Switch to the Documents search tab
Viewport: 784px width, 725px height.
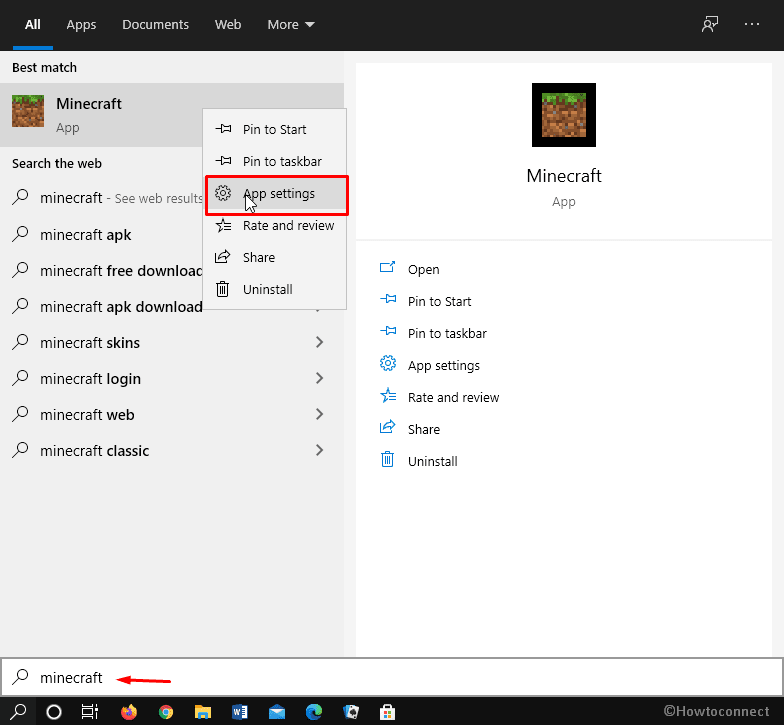click(x=155, y=24)
